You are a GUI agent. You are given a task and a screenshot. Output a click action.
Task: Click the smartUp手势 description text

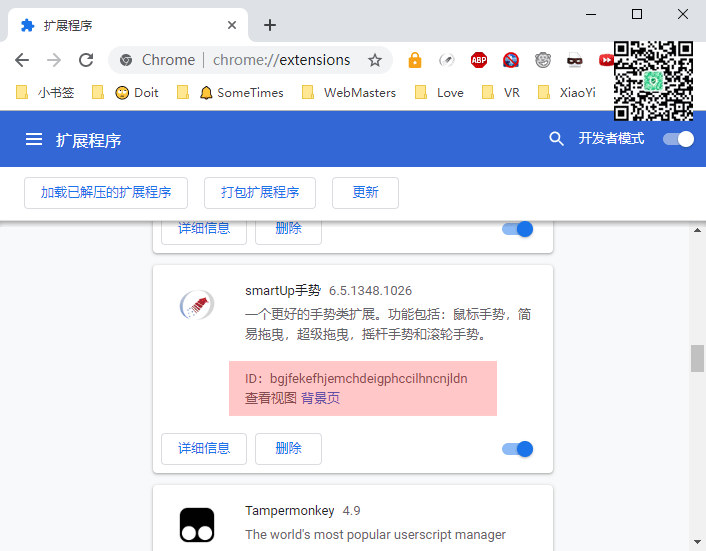click(388, 324)
